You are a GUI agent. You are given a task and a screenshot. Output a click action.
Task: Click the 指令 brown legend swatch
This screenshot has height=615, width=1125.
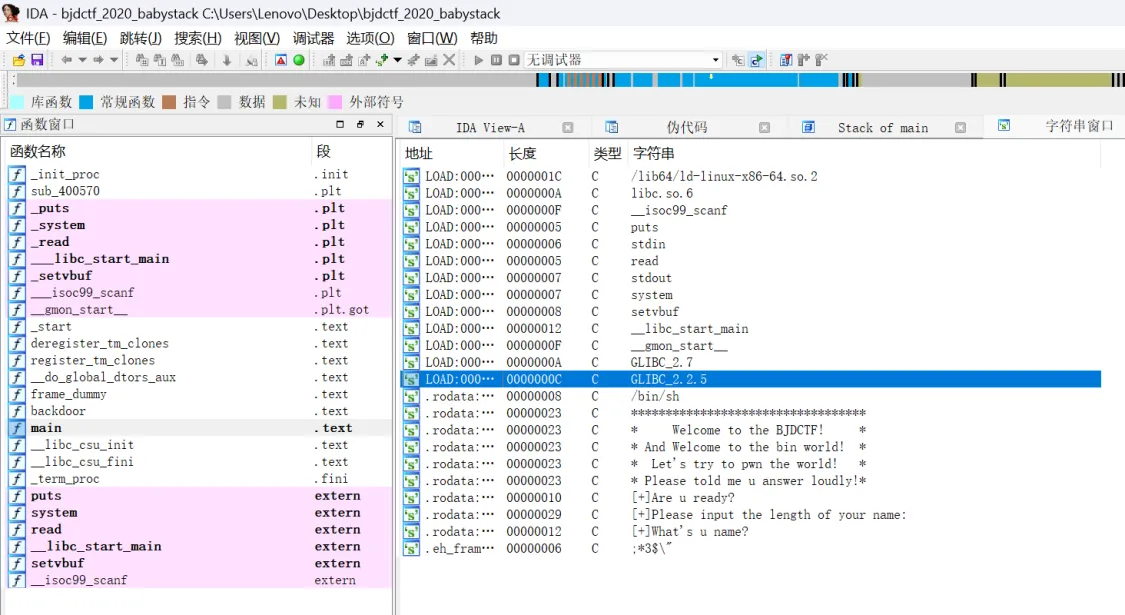(x=169, y=103)
